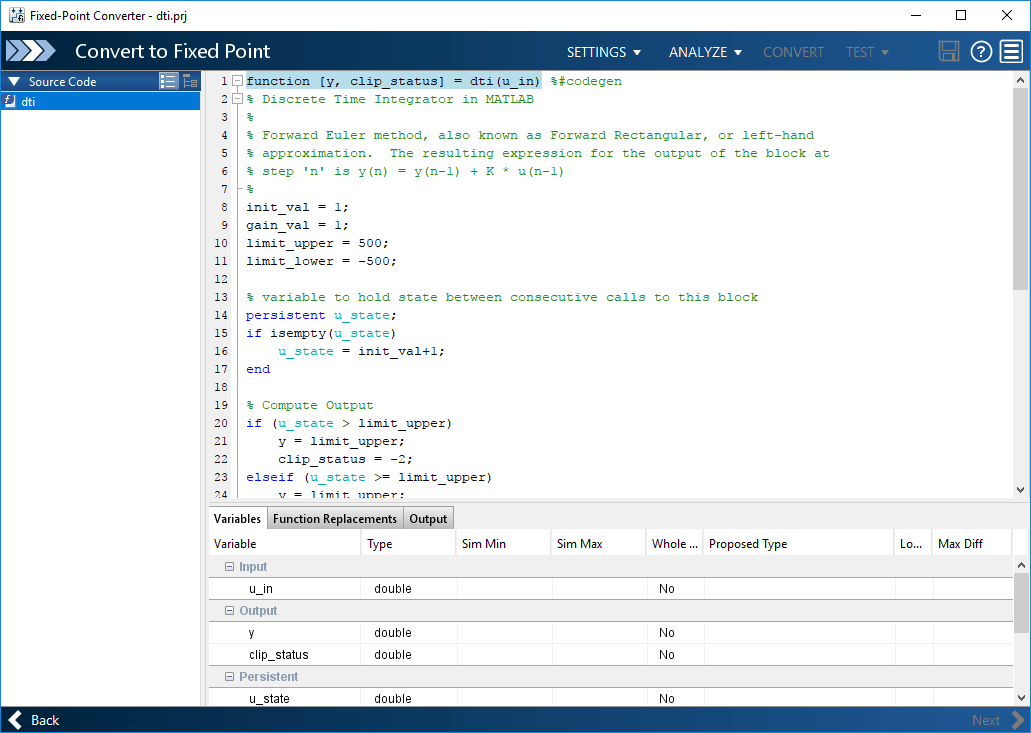Collapse the Input variables group
This screenshot has height=733, width=1031.
(x=229, y=567)
